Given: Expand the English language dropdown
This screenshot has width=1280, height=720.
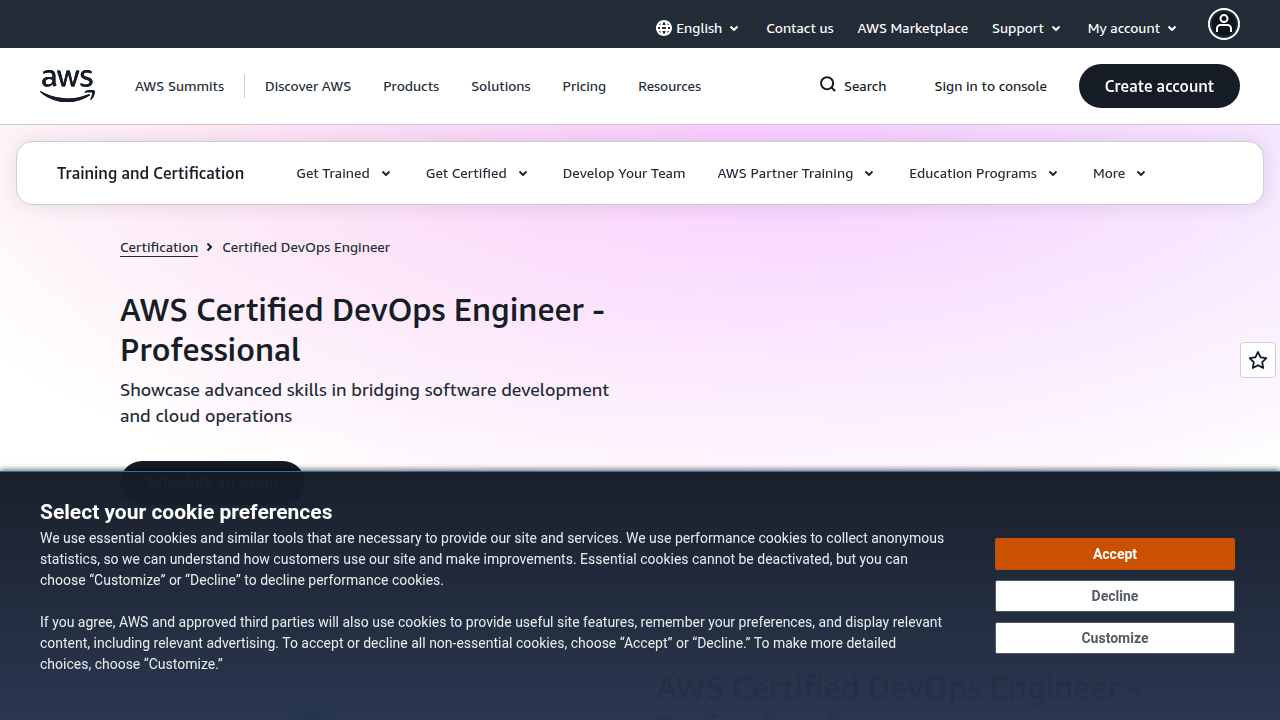Looking at the screenshot, I should 698,28.
